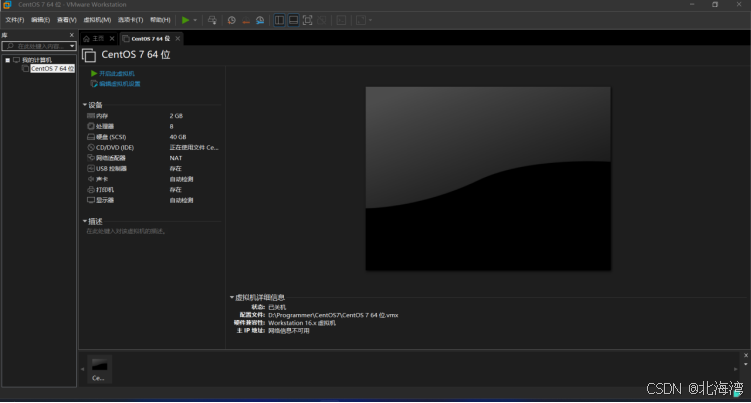This screenshot has width=751, height=403.
Task: Click the green Power On toolbar button
Action: [185, 20]
